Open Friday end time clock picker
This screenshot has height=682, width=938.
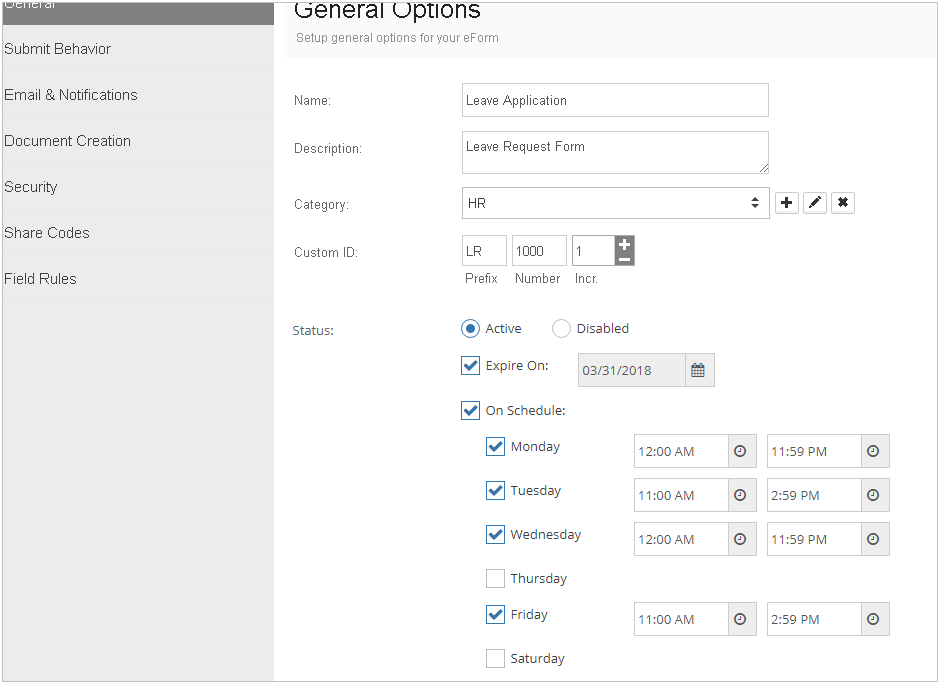click(x=873, y=619)
